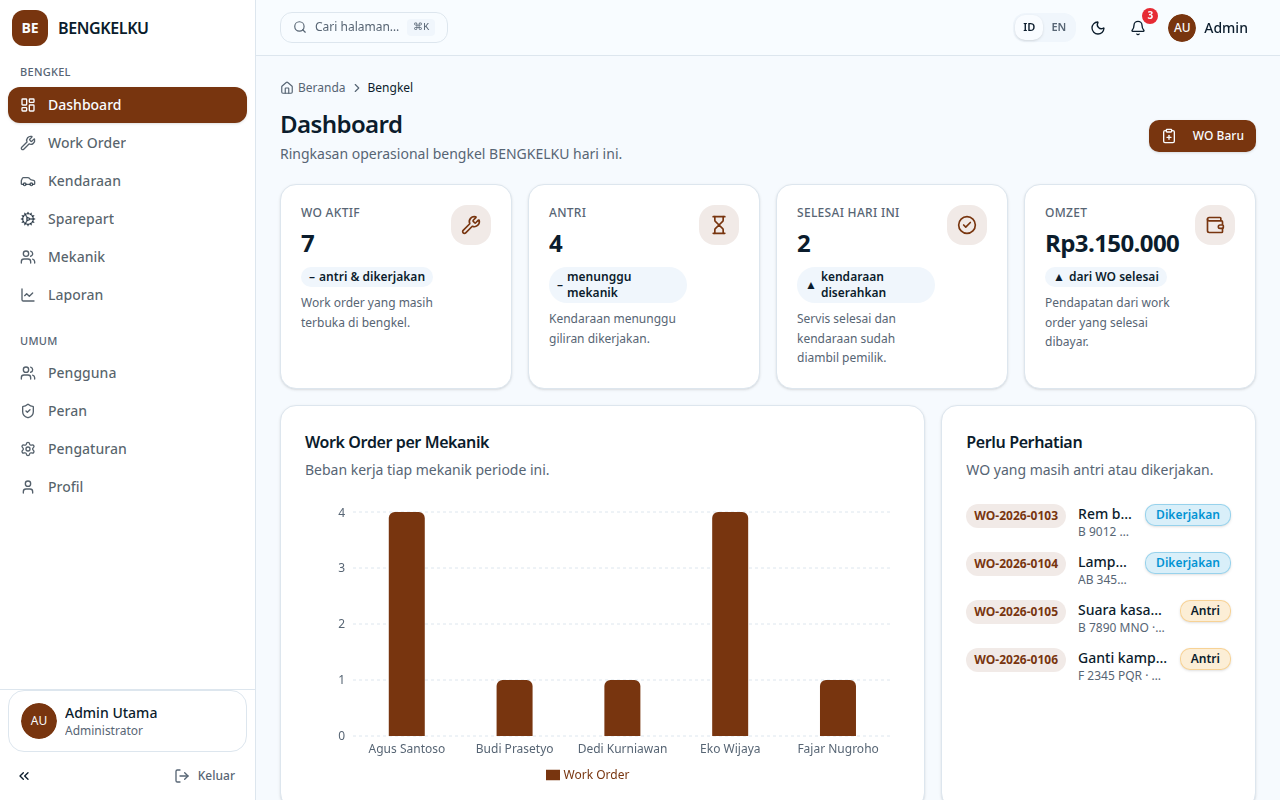This screenshot has width=1280, height=800.
Task: Click the hourglass icon on Antri card
Action: (719, 225)
